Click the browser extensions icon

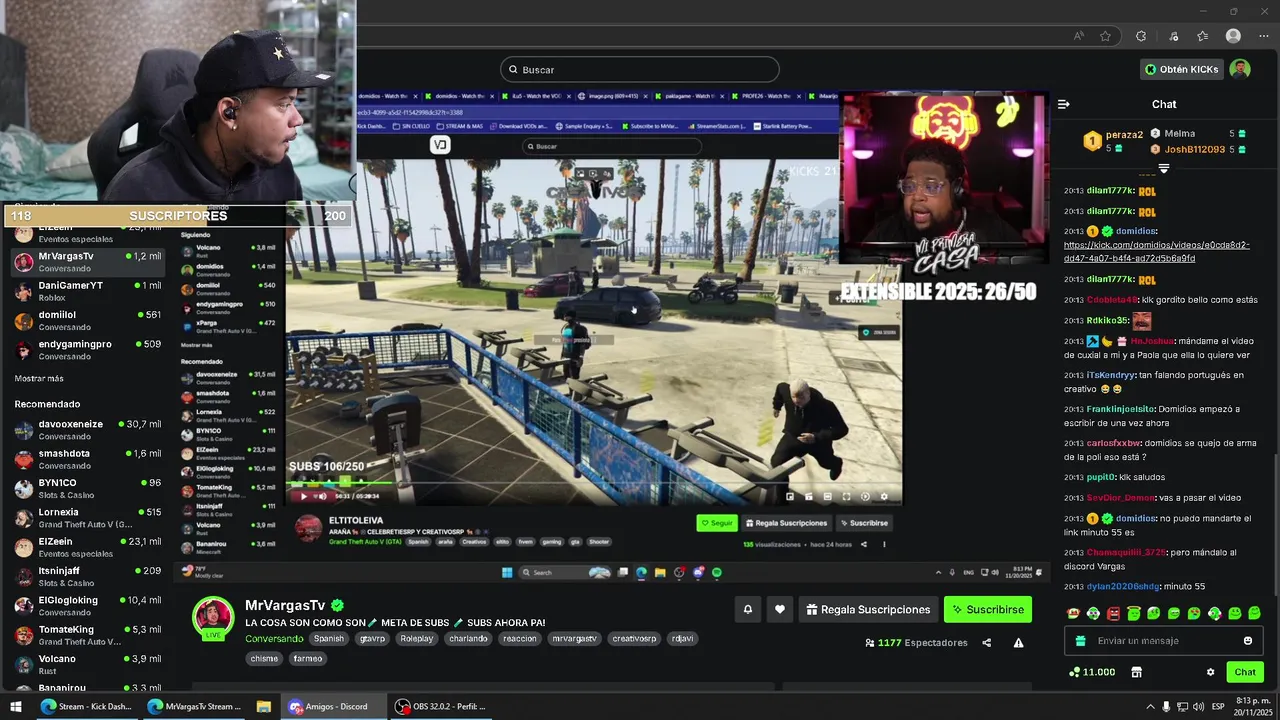(x=1141, y=36)
